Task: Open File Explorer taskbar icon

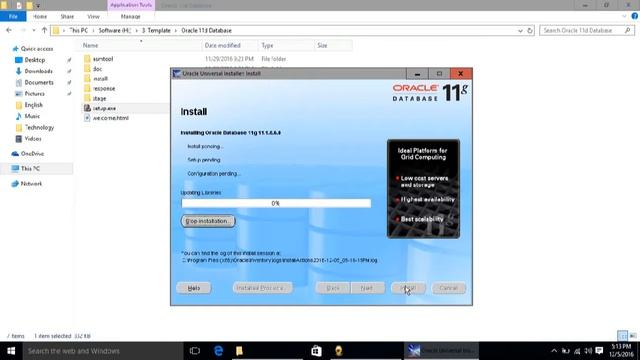Action: [x=239, y=351]
